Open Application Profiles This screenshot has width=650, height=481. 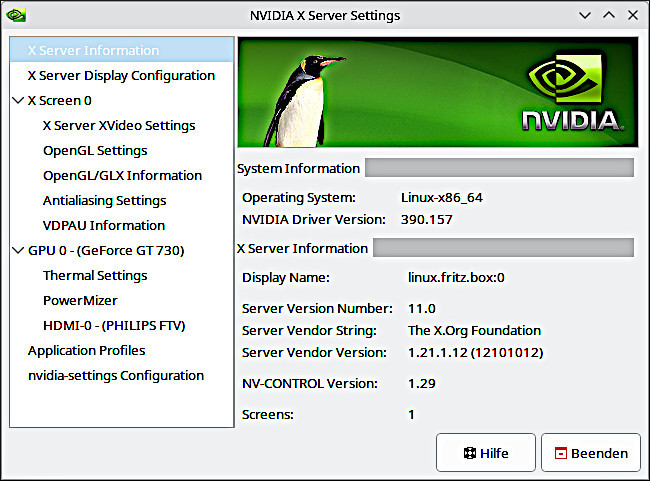pyautogui.click(x=86, y=351)
